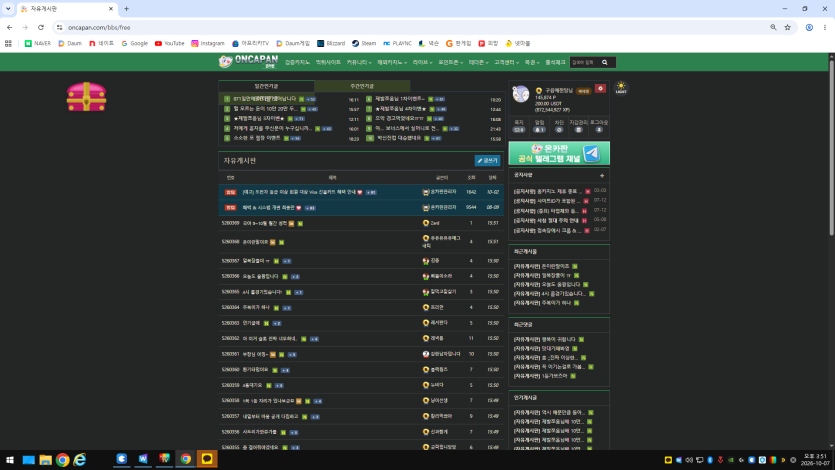The width and height of the screenshot is (835, 470).
Task: Open the 해외카지노 dropdown menu
Action: tap(392, 62)
